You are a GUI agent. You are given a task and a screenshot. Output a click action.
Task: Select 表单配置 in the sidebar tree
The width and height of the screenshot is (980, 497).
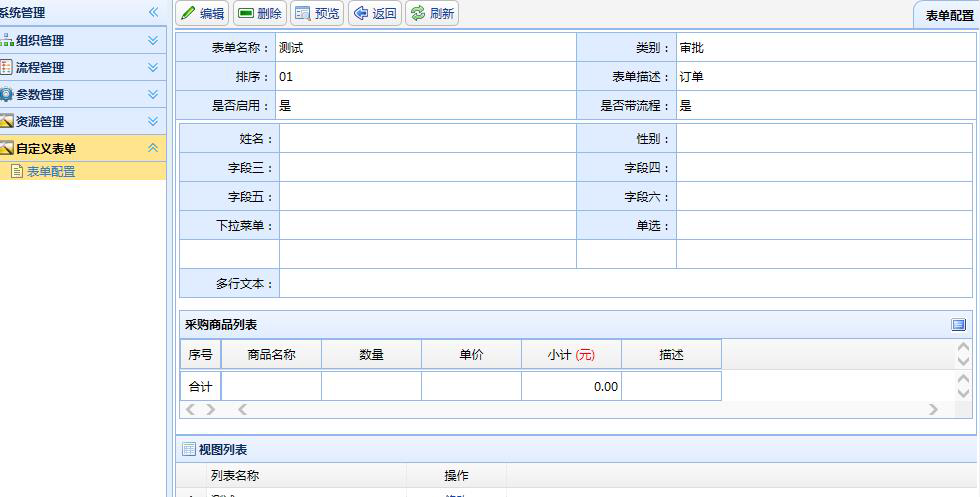(x=50, y=171)
